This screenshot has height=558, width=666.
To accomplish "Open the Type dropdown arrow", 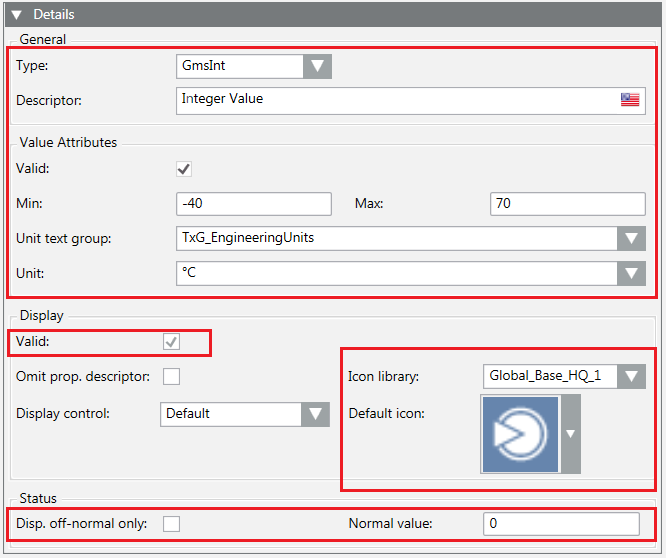I will [x=317, y=66].
